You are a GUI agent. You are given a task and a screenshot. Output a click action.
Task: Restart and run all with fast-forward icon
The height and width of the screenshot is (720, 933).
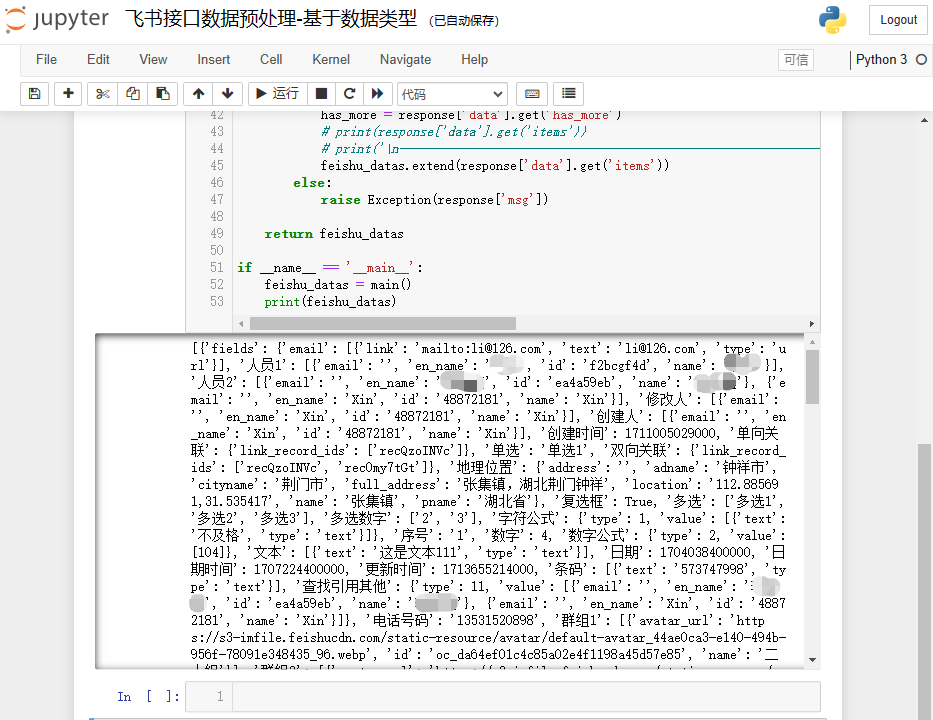(x=378, y=93)
